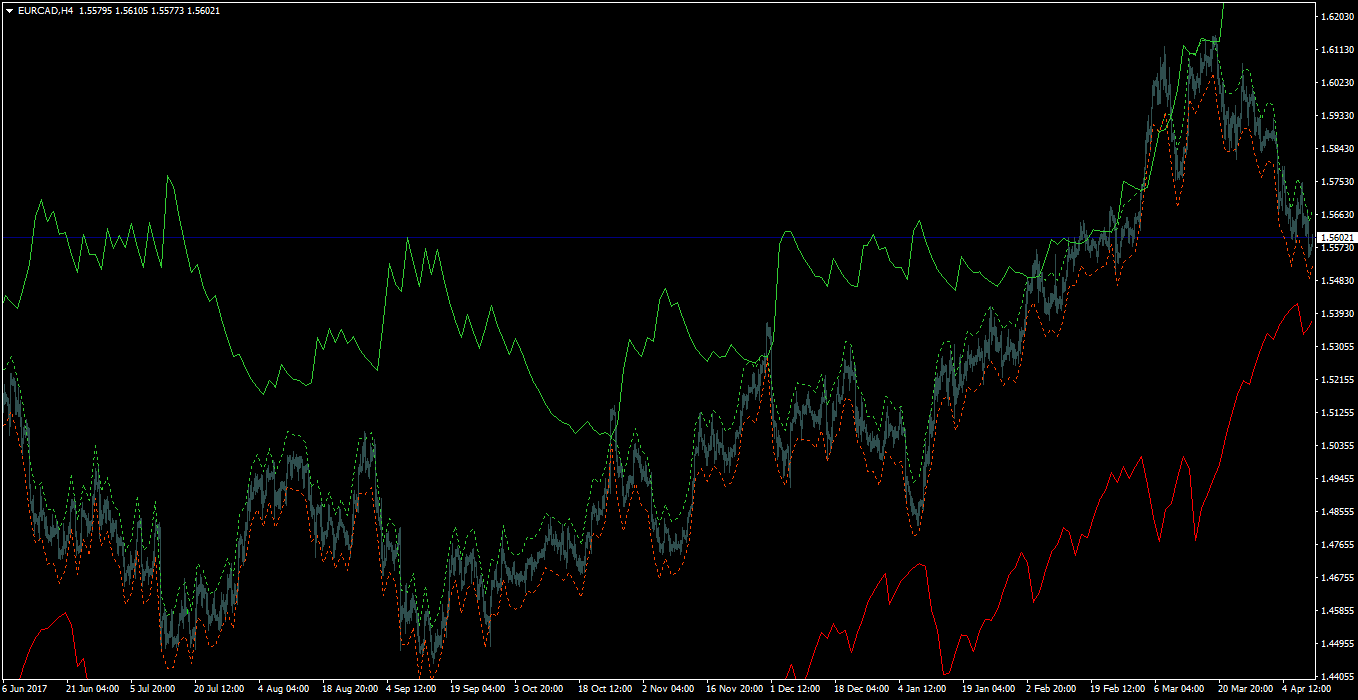Click time axis label 19 Feb 12:00
Image resolution: width=1358 pixels, height=700 pixels.
tap(1117, 689)
